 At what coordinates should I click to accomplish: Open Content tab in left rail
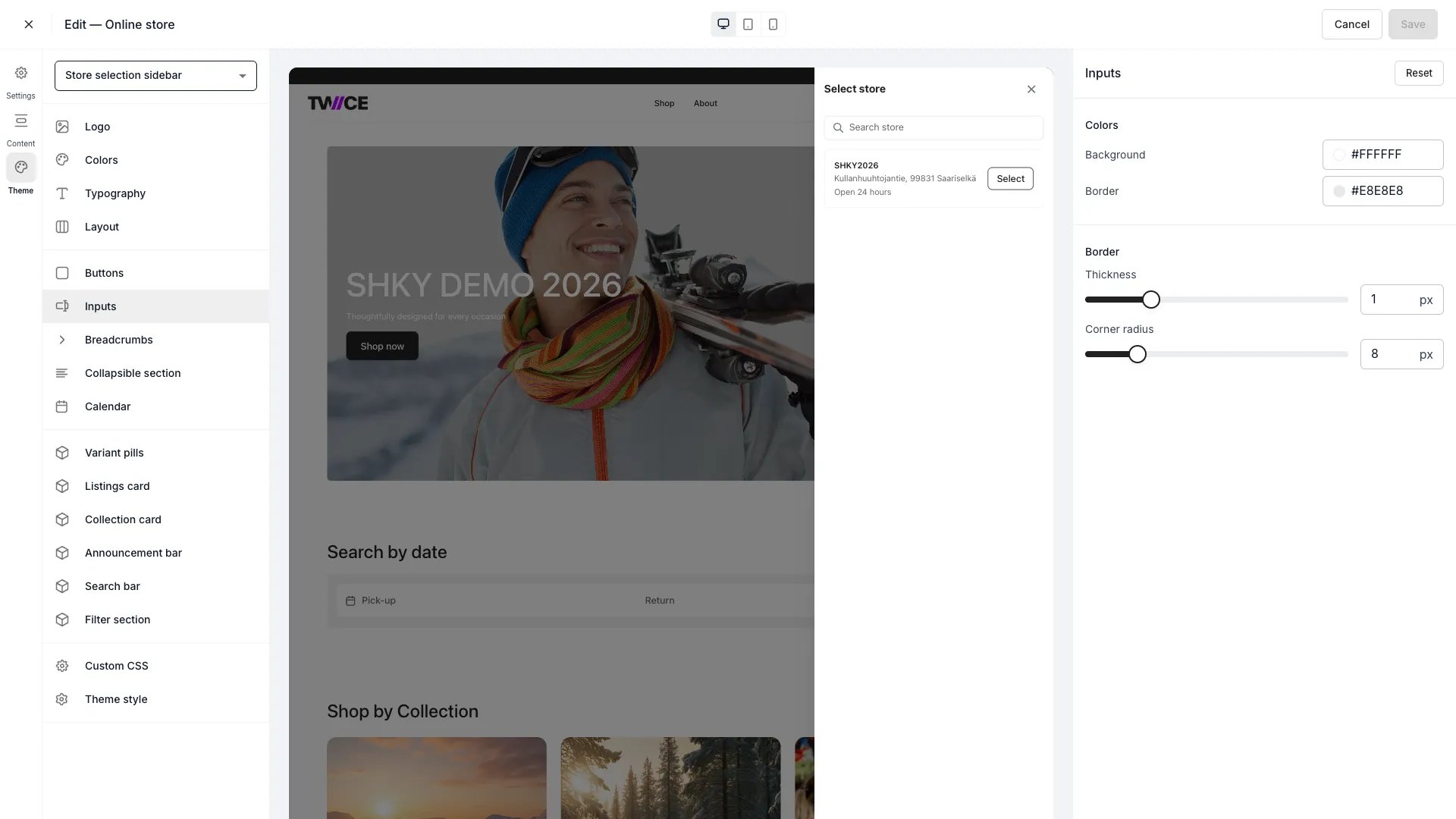[20, 130]
